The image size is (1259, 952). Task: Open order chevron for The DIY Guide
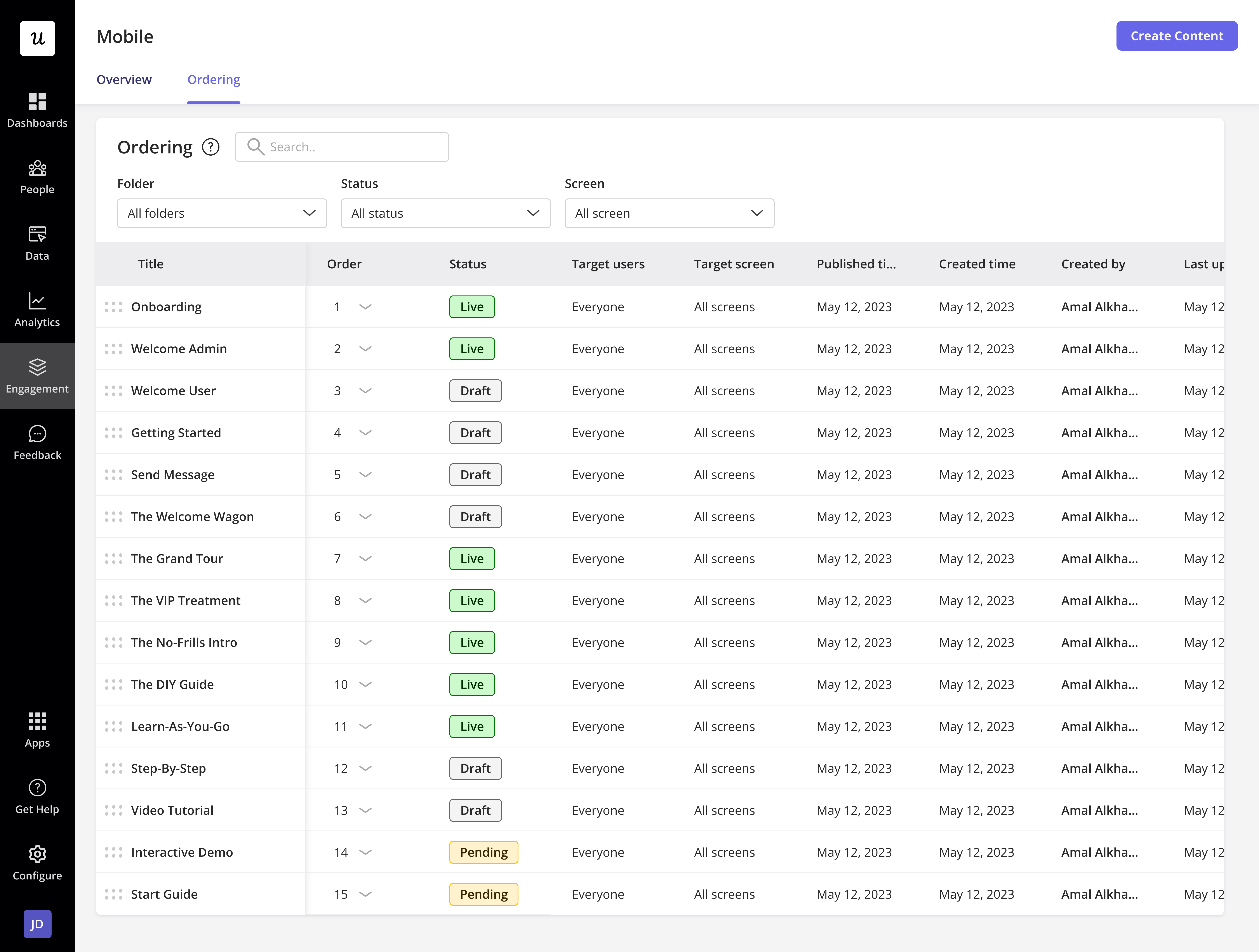[x=365, y=684]
